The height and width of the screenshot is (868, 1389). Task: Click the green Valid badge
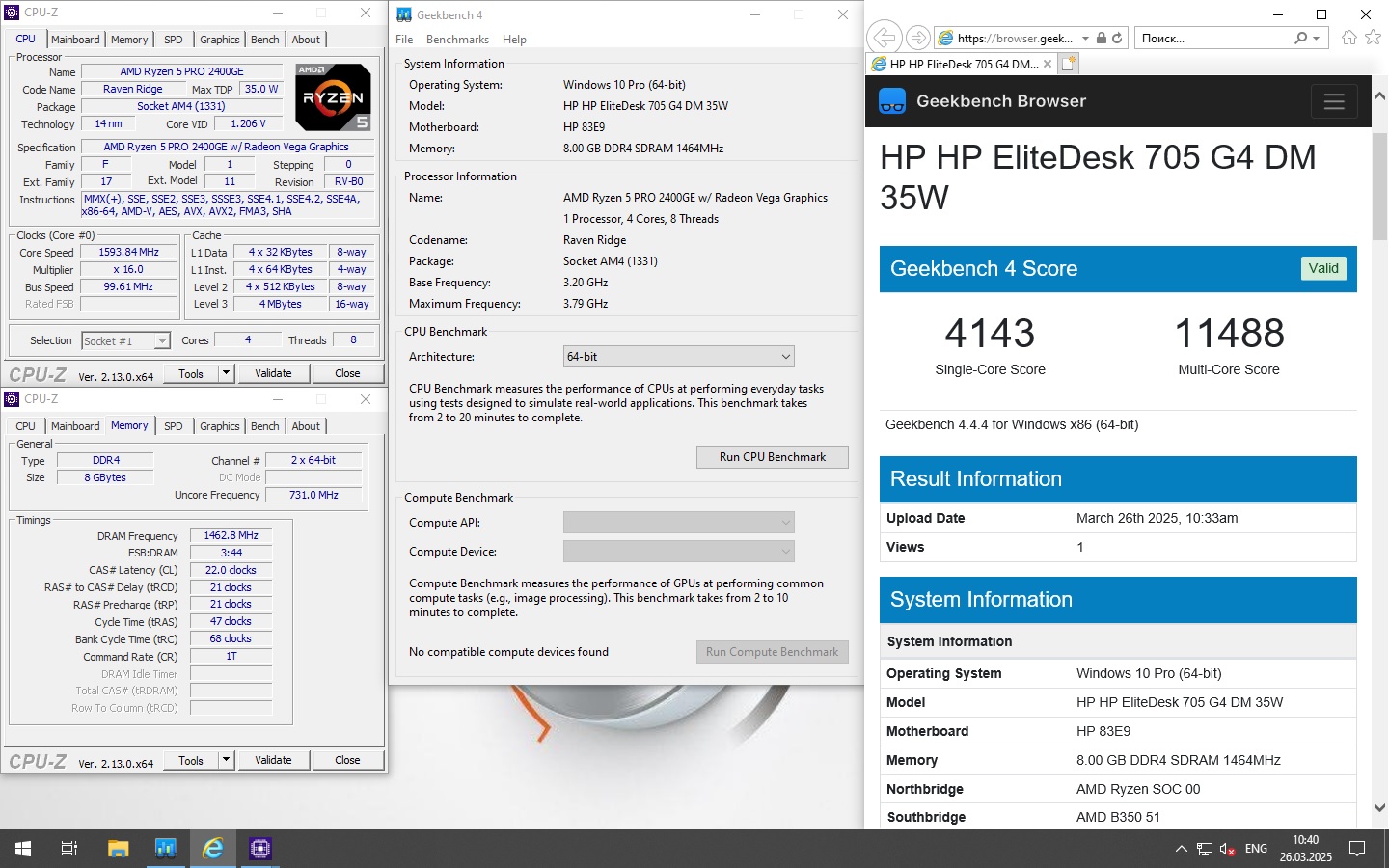[x=1323, y=268]
